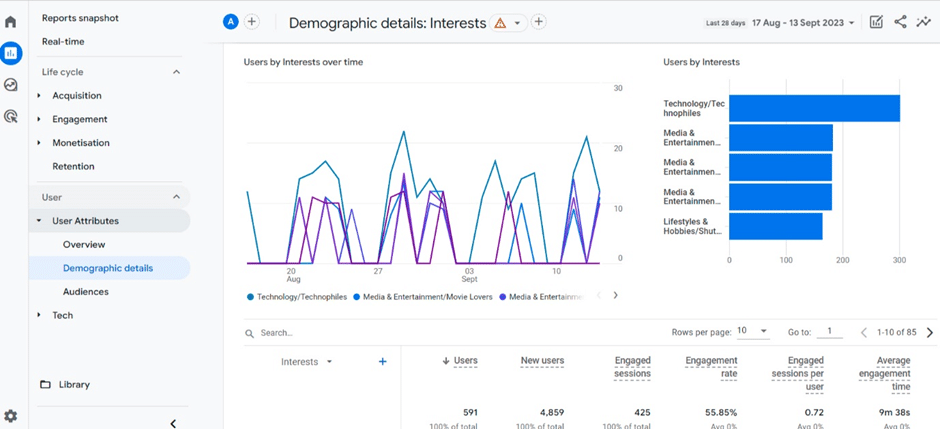Open the Explore icon in left rail

pyautogui.click(x=11, y=85)
